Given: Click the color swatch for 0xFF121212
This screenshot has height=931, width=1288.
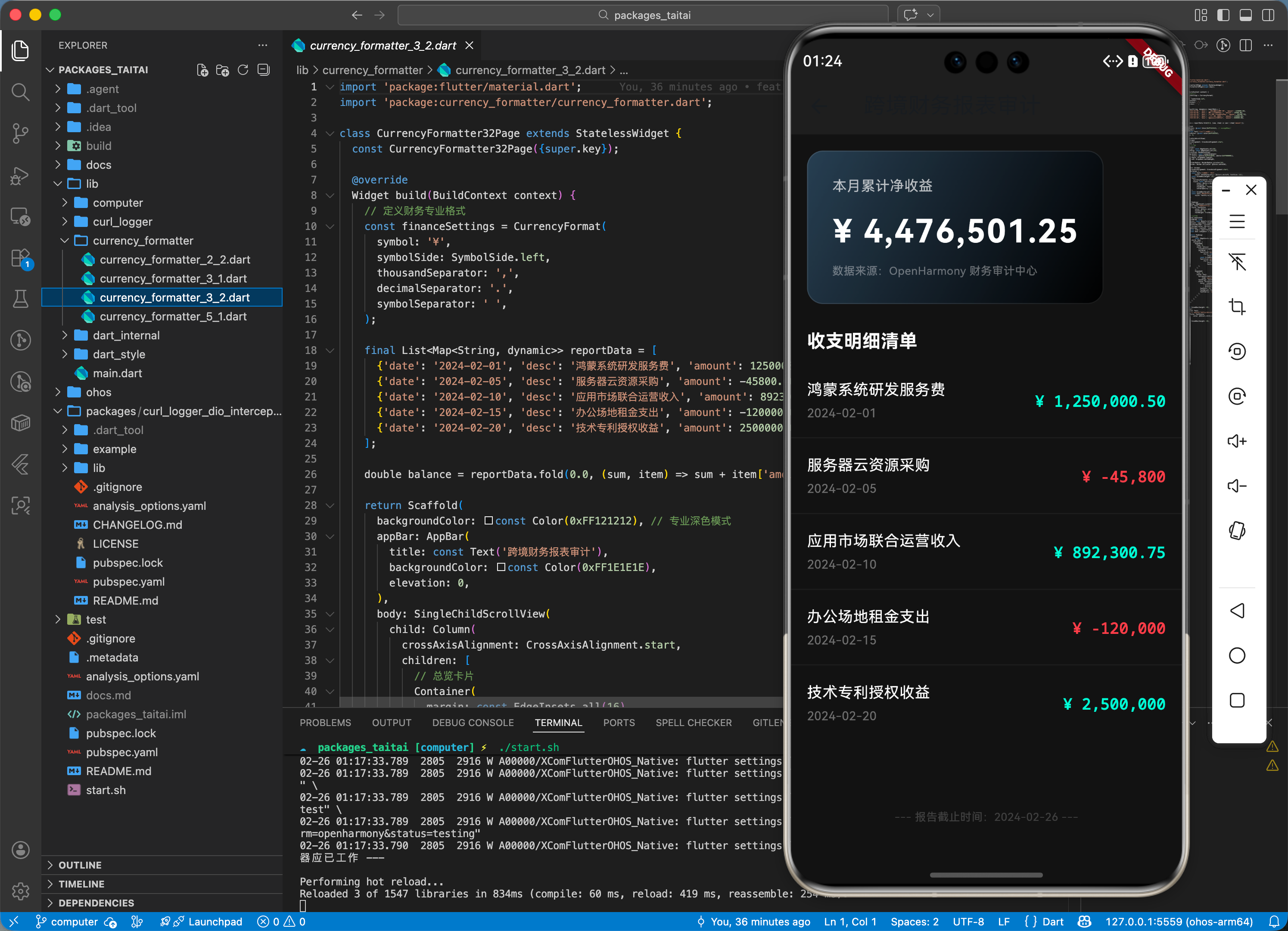Looking at the screenshot, I should [x=488, y=521].
